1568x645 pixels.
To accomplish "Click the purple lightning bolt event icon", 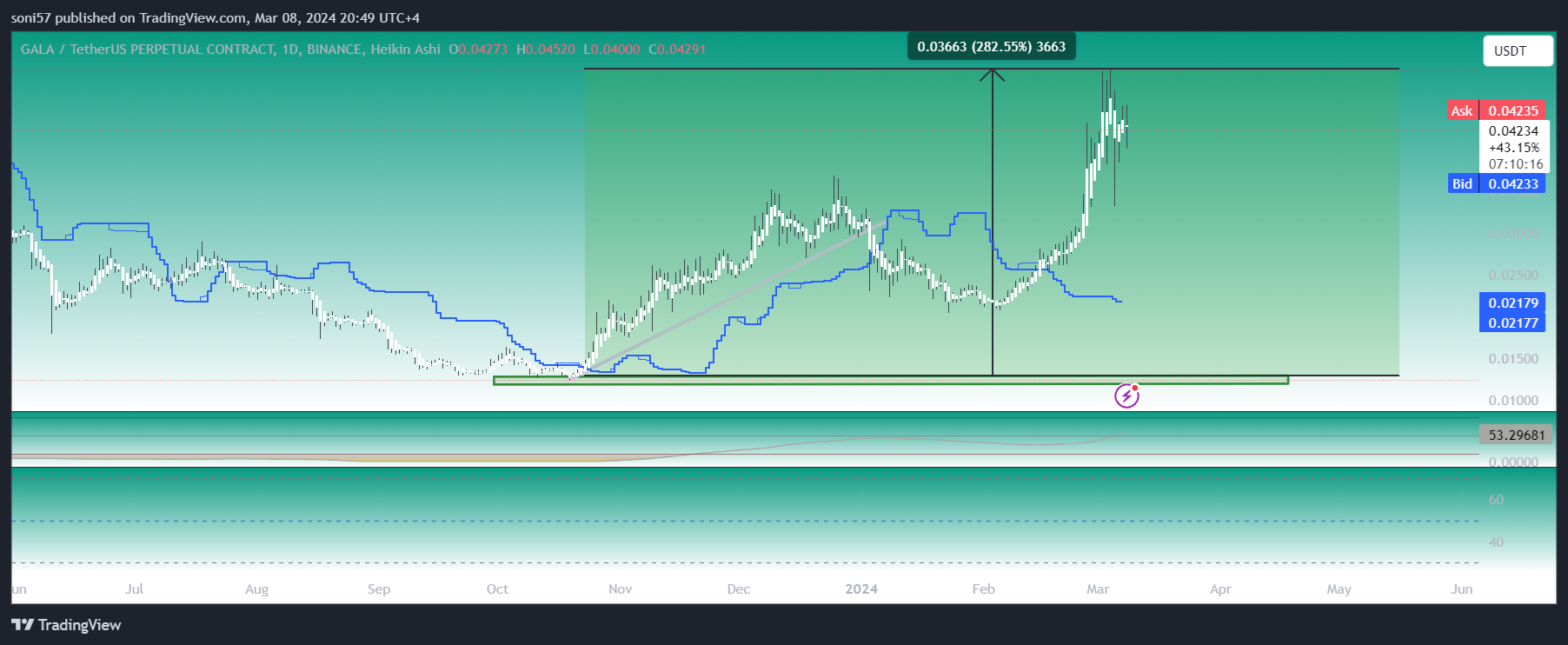I will pos(1126,396).
